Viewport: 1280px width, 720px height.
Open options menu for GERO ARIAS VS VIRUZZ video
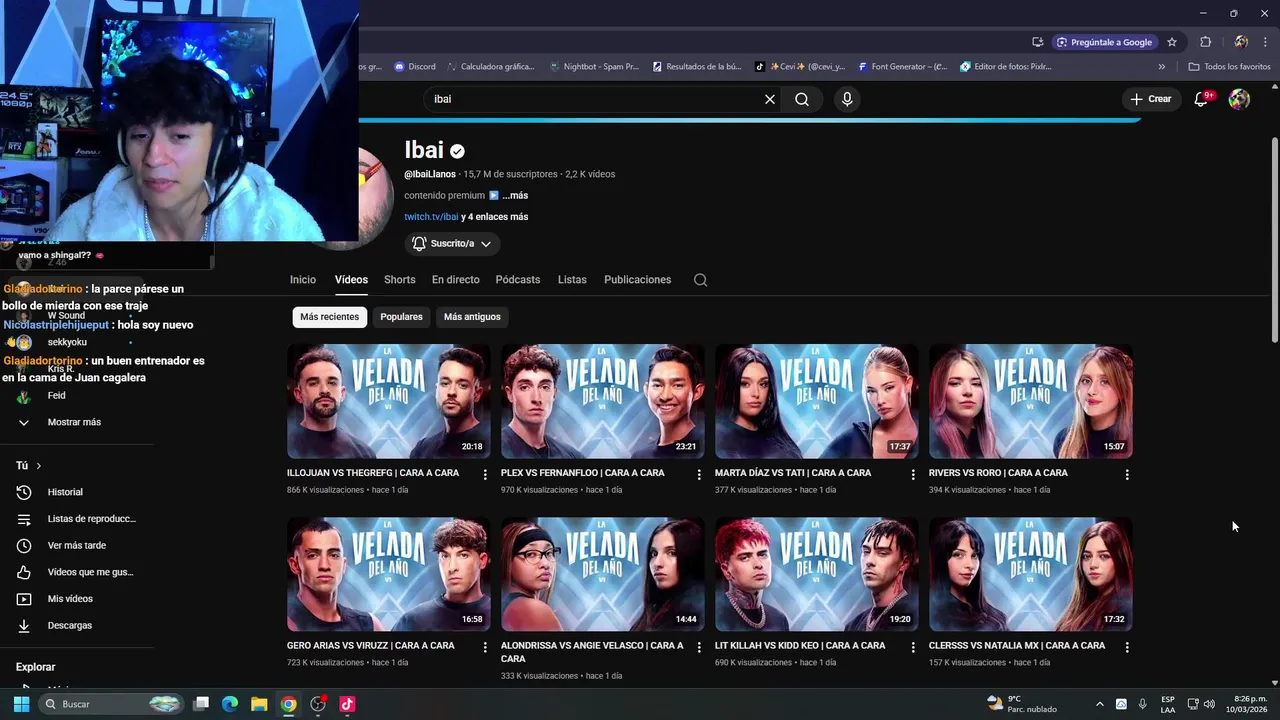[485, 647]
